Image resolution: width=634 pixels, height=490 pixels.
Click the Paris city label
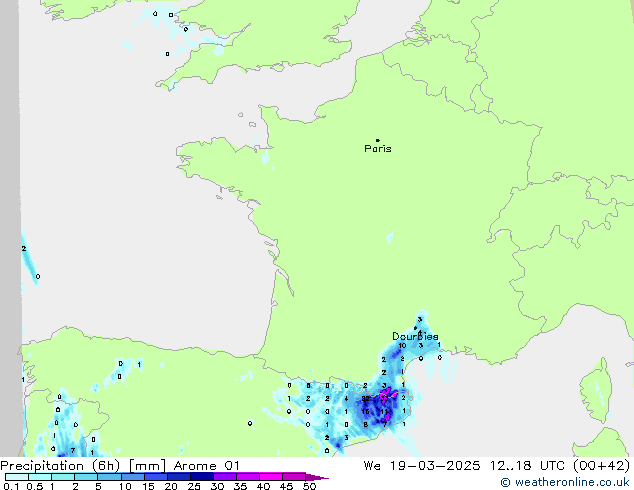(378, 149)
